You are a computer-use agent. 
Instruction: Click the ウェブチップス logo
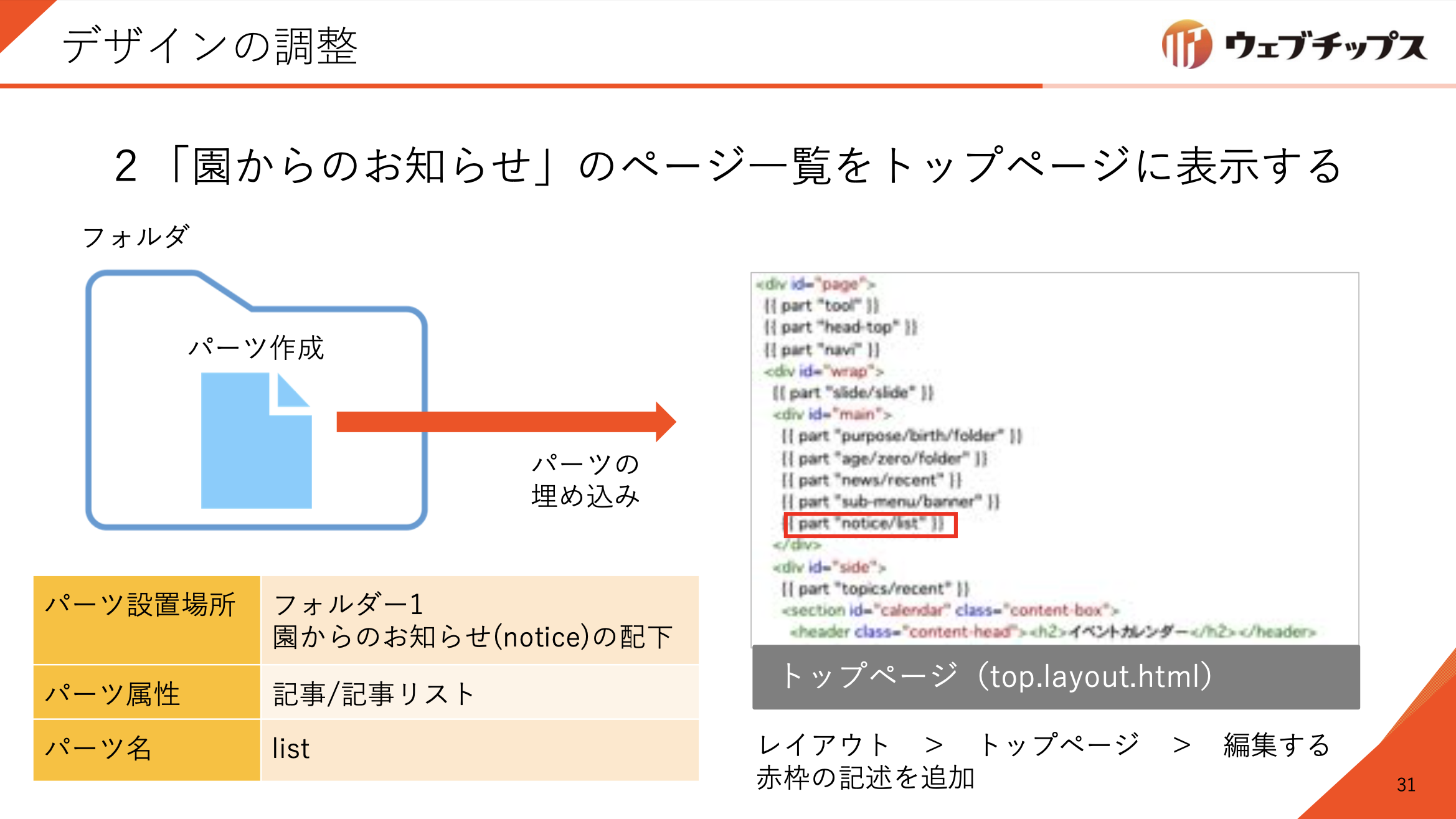tap(1294, 45)
